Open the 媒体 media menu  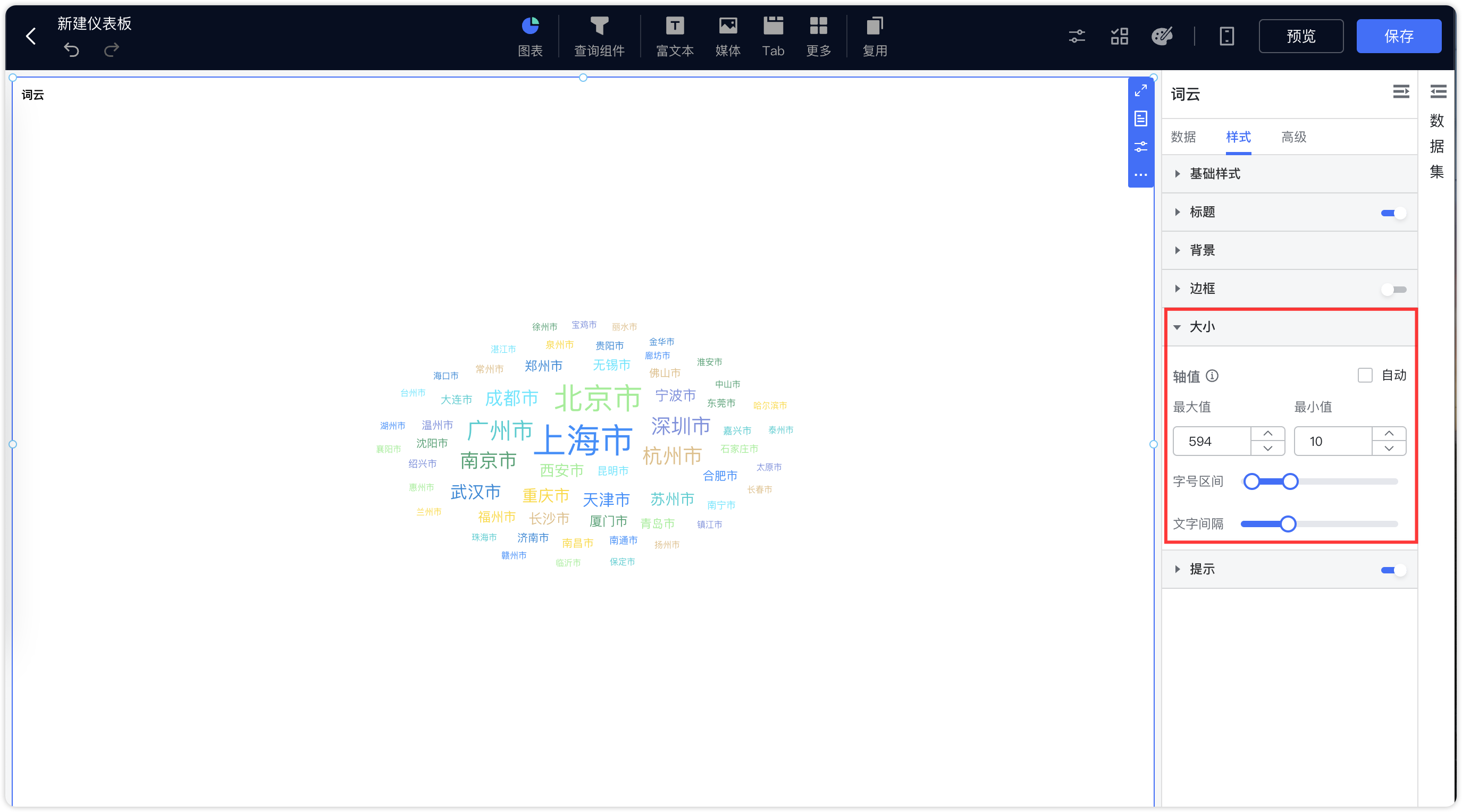[728, 36]
